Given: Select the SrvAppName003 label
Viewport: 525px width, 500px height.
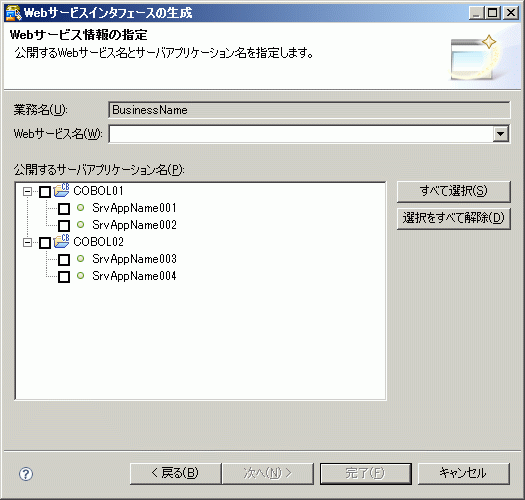Looking at the screenshot, I should click(x=134, y=259).
